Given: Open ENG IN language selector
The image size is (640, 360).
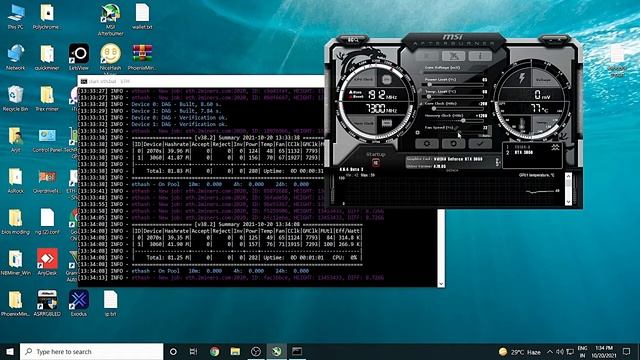Looking at the screenshot, I should click(582, 352).
